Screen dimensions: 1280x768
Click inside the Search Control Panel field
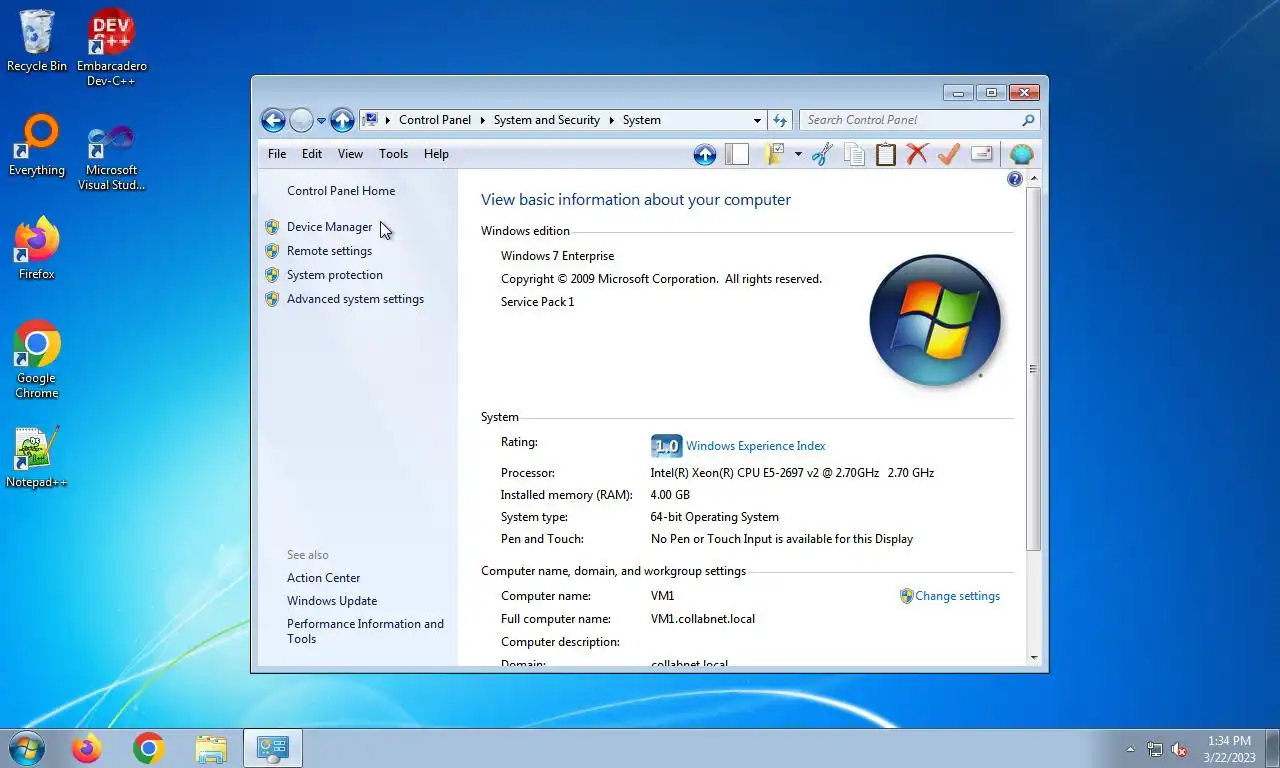pos(910,120)
